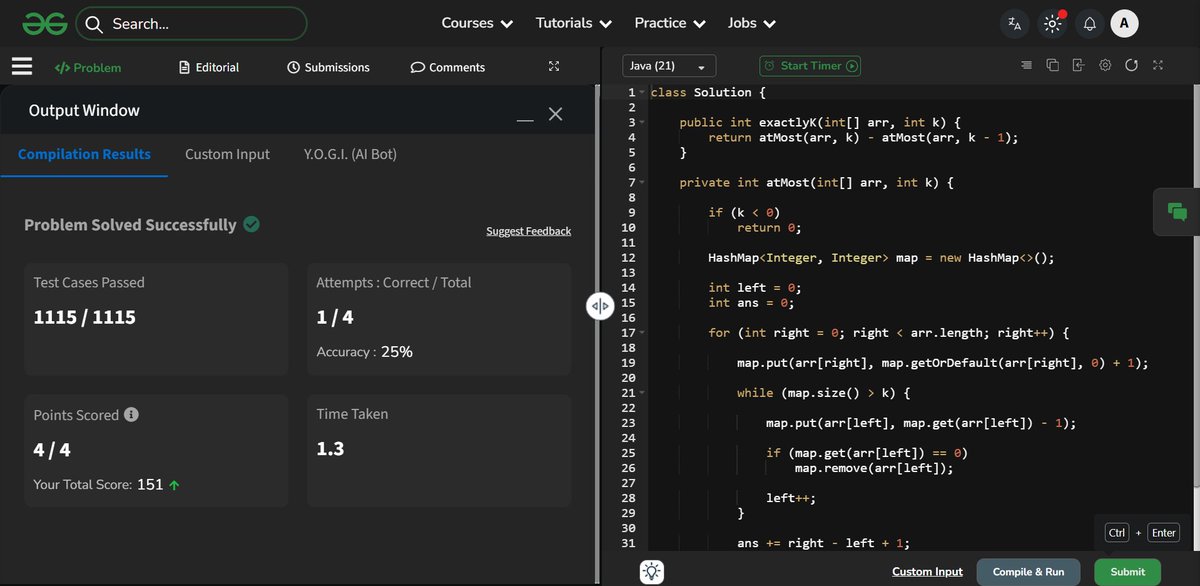1200x586 pixels.
Task: Click the import/exit arrow editor icon
Action: click(x=1078, y=65)
